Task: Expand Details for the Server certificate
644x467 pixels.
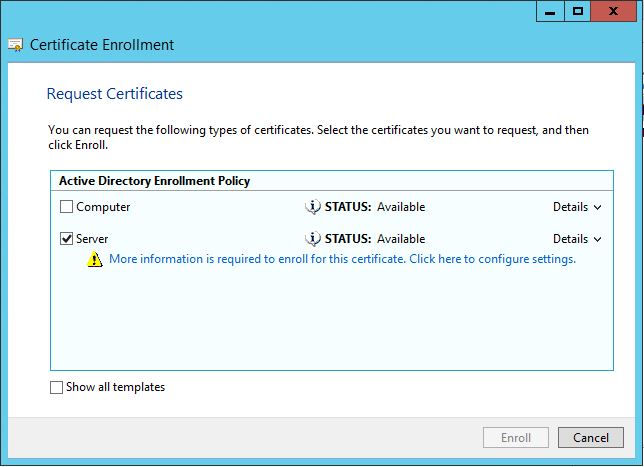Action: [x=577, y=239]
